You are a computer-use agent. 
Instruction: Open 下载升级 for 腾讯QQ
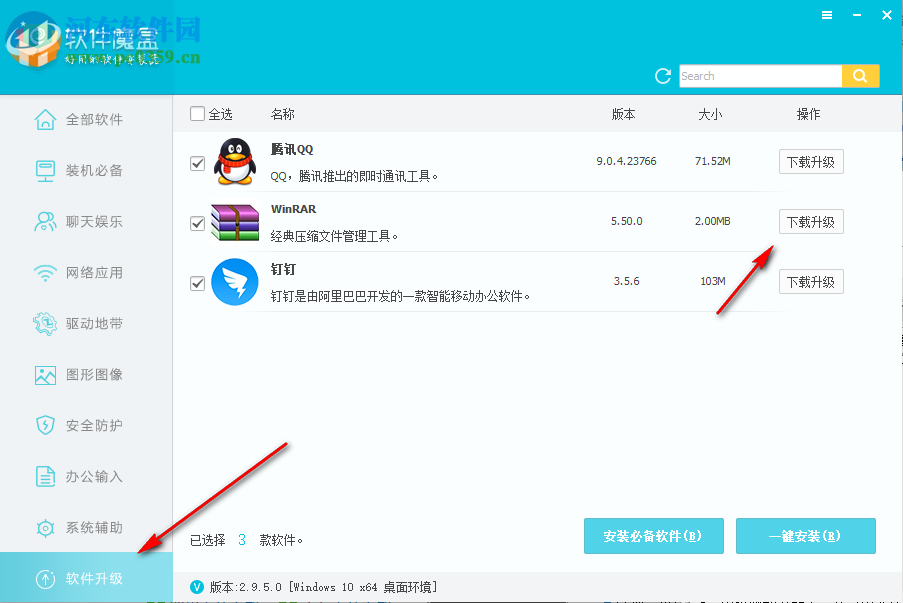pyautogui.click(x=811, y=162)
